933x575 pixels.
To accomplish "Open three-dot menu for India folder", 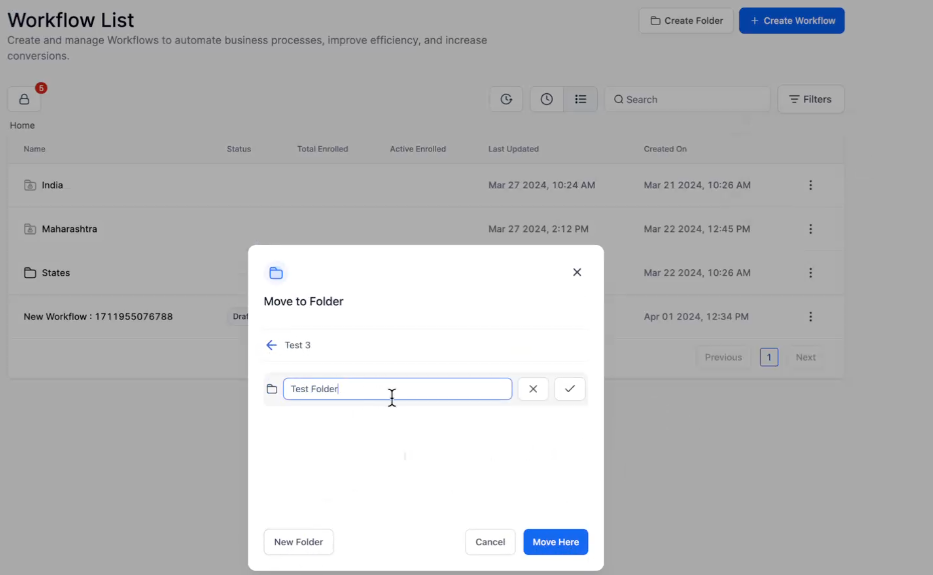I will click(810, 185).
